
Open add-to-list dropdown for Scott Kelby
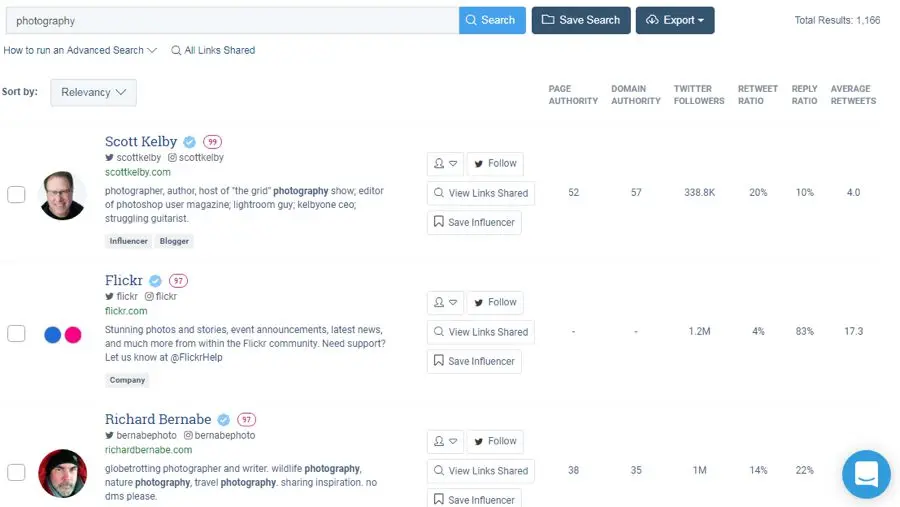(x=445, y=164)
